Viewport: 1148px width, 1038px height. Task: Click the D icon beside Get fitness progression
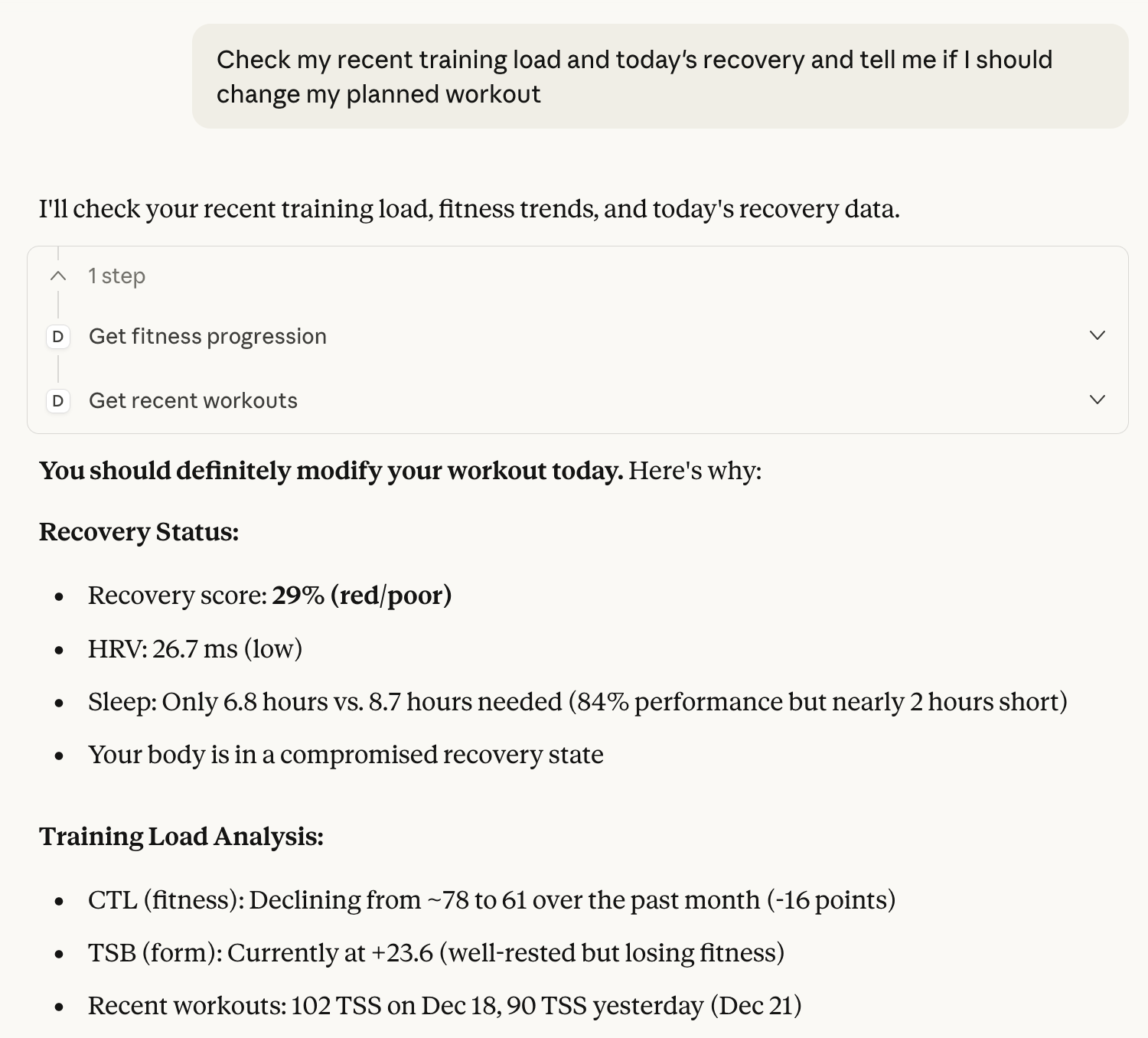[58, 337]
